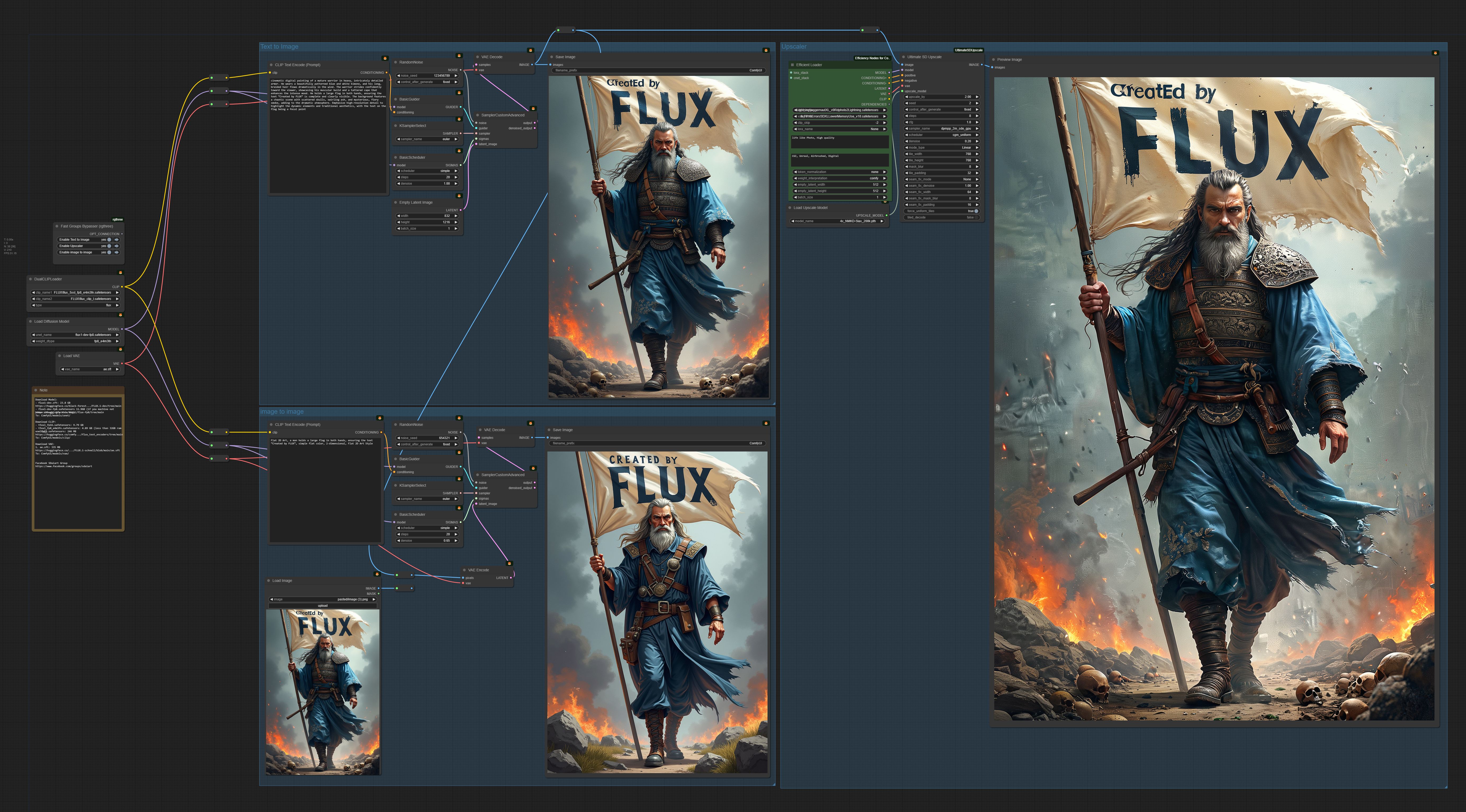Image resolution: width=1466 pixels, height=812 pixels.
Task: Toggle Enable Upscaler bypass switch
Action: tap(109, 246)
